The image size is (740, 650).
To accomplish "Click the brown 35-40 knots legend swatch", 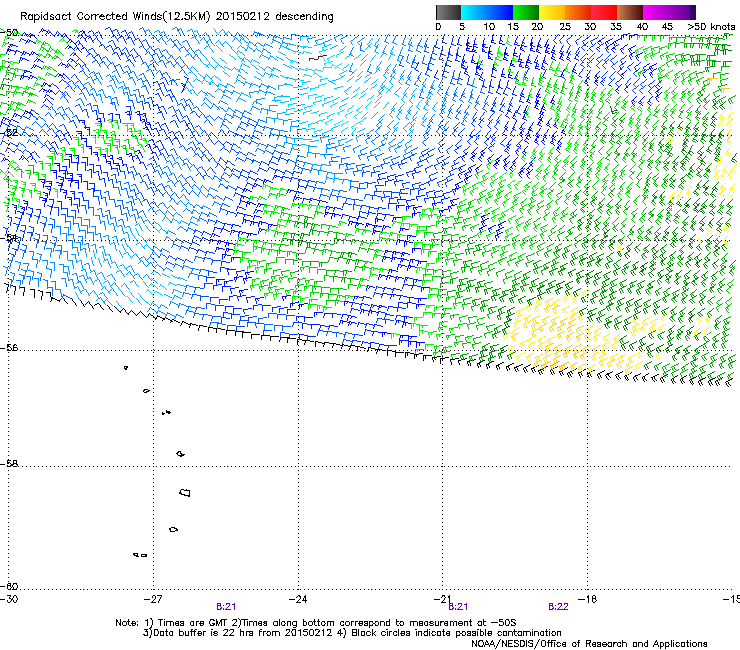I will (630, 12).
